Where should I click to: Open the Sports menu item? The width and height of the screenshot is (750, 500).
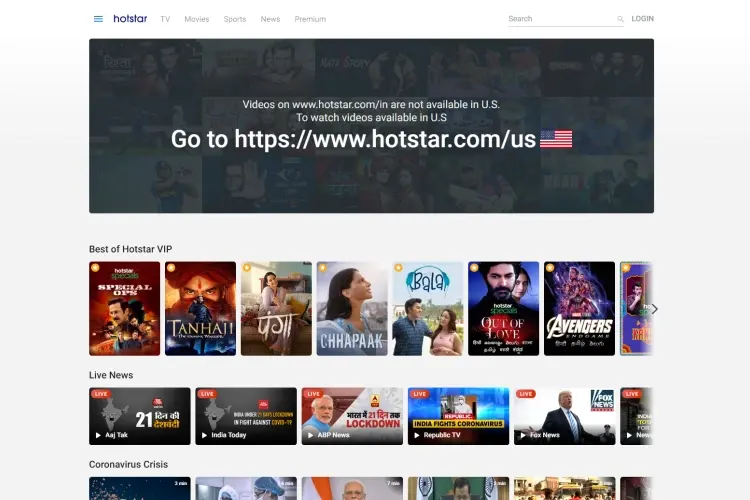(x=235, y=19)
